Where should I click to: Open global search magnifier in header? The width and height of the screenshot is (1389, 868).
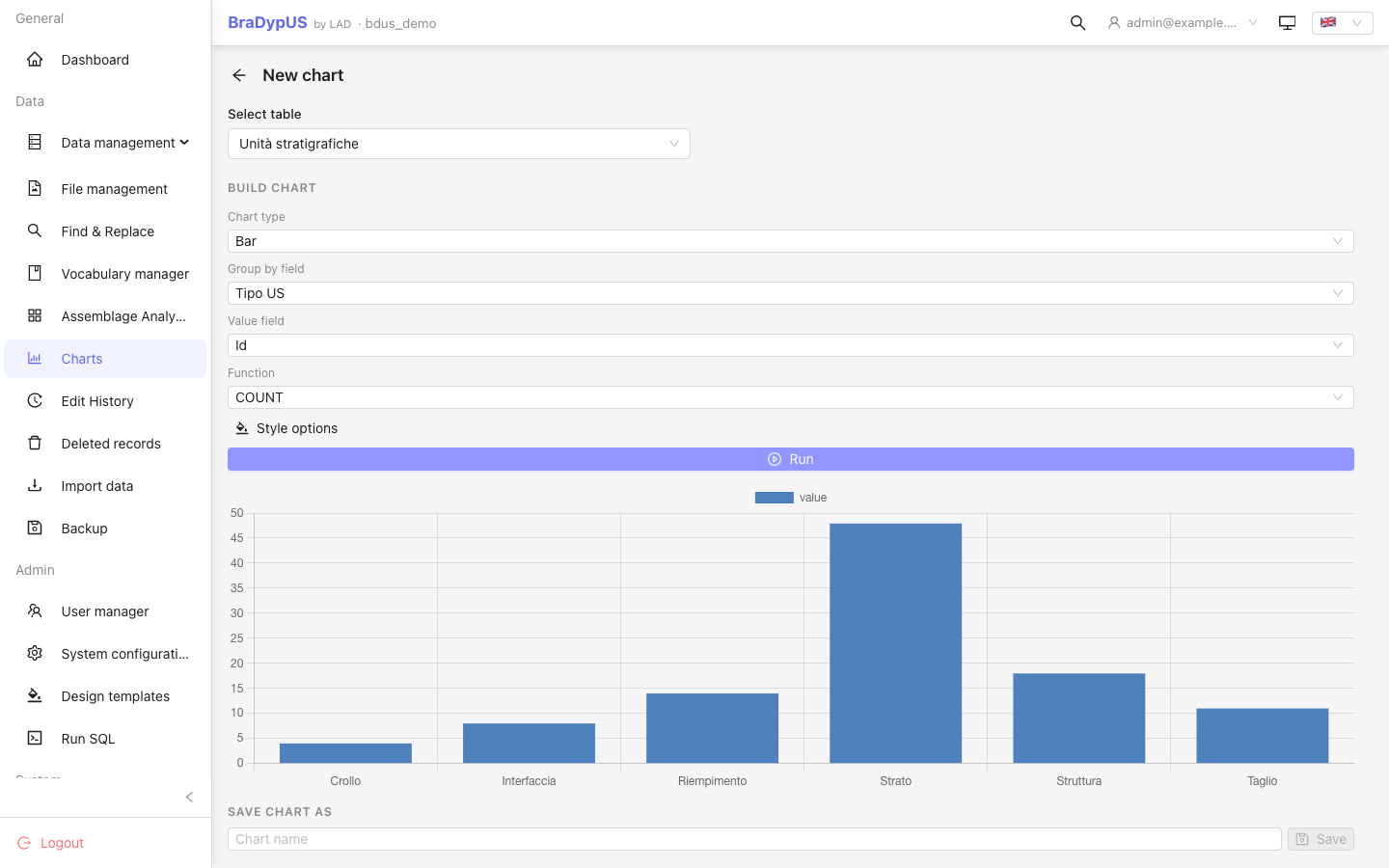pyautogui.click(x=1078, y=23)
